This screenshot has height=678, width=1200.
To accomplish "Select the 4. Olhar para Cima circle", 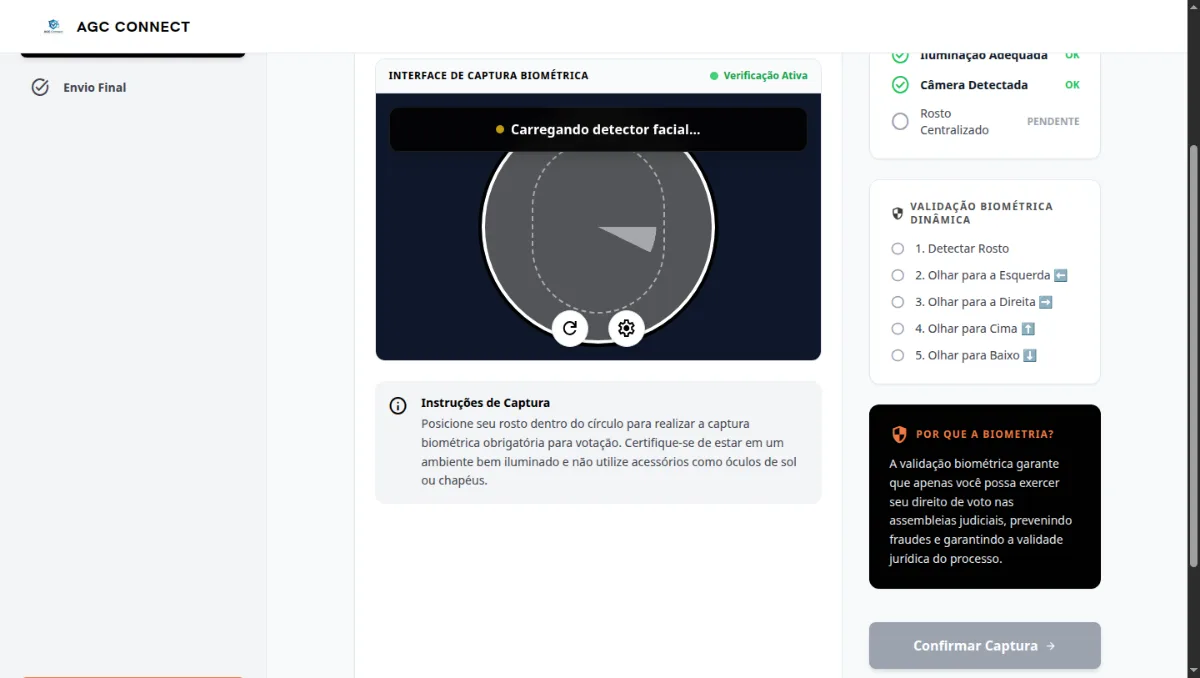I will pos(898,328).
